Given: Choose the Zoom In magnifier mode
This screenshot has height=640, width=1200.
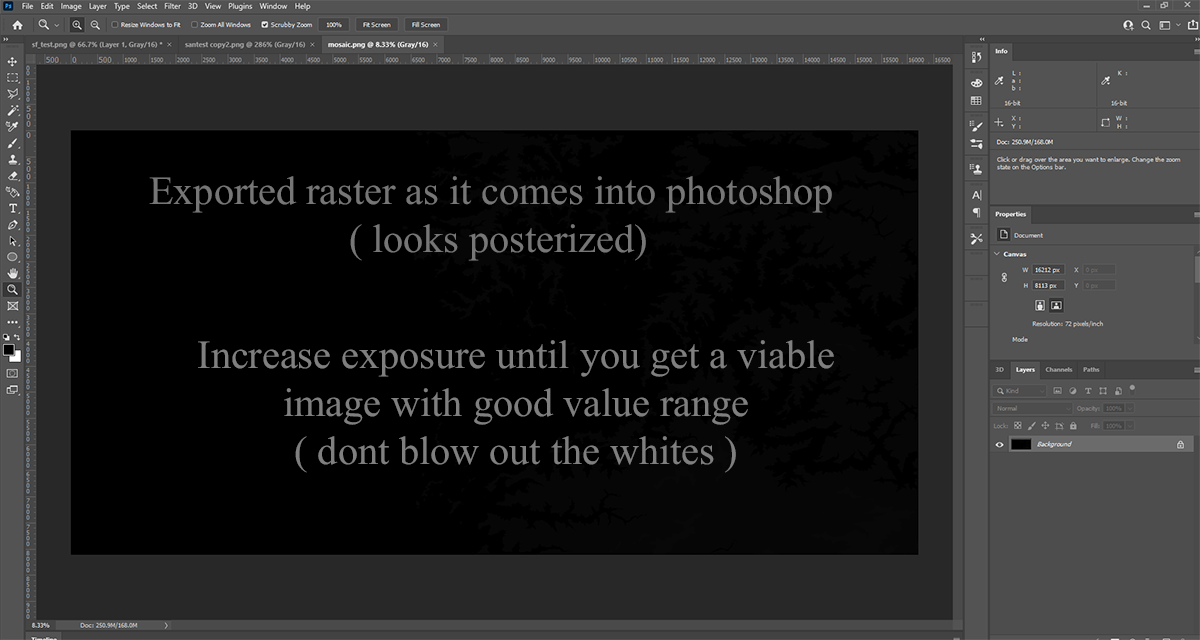Looking at the screenshot, I should pos(79,24).
